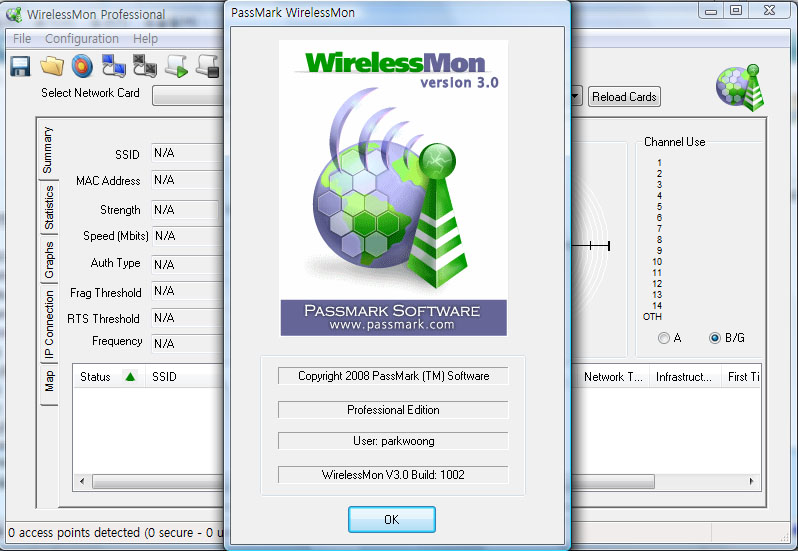The image size is (798, 551).
Task: Click the SSID N/A field
Action: [x=187, y=153]
